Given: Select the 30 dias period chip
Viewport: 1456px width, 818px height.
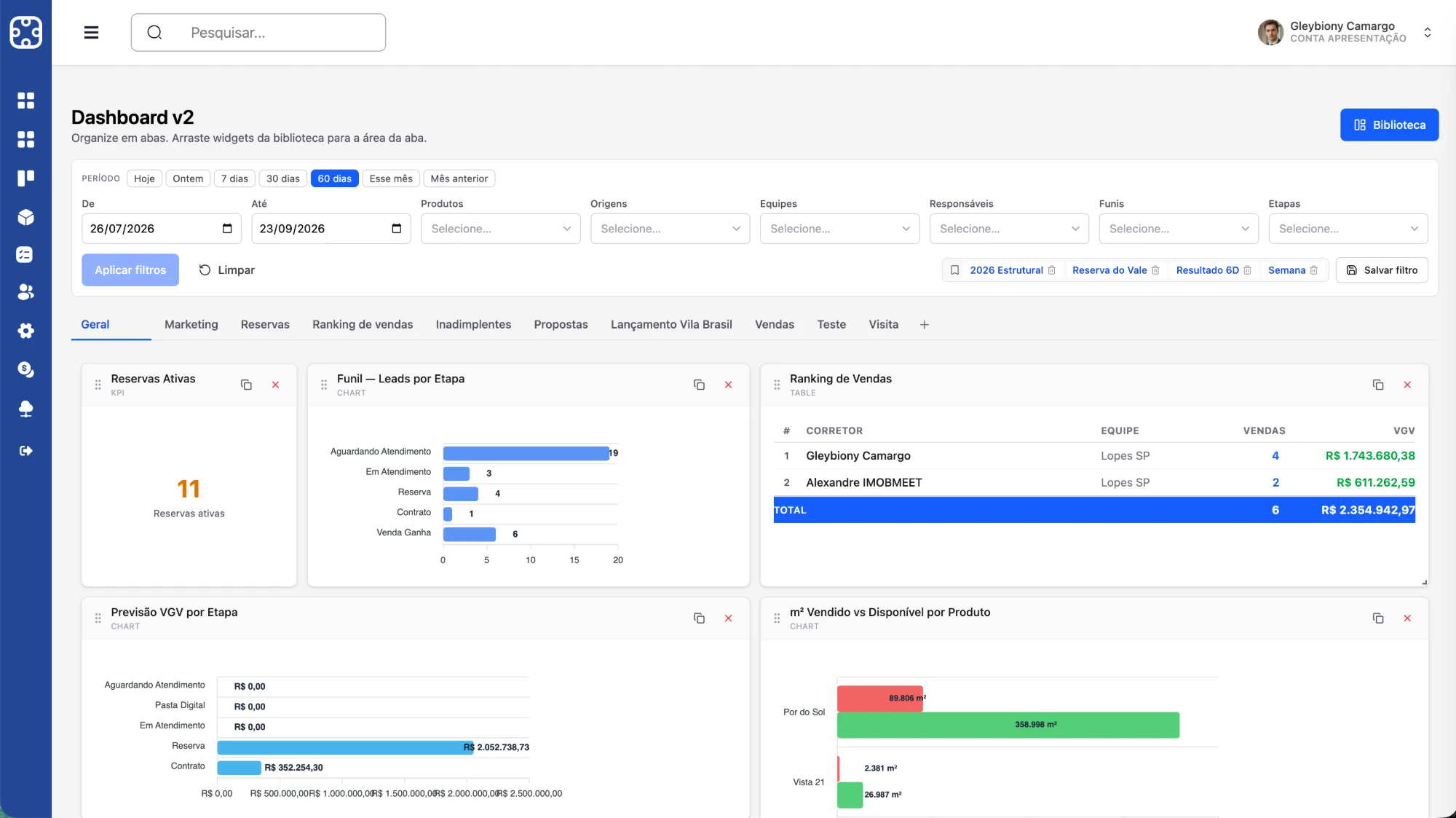Looking at the screenshot, I should click(x=283, y=178).
